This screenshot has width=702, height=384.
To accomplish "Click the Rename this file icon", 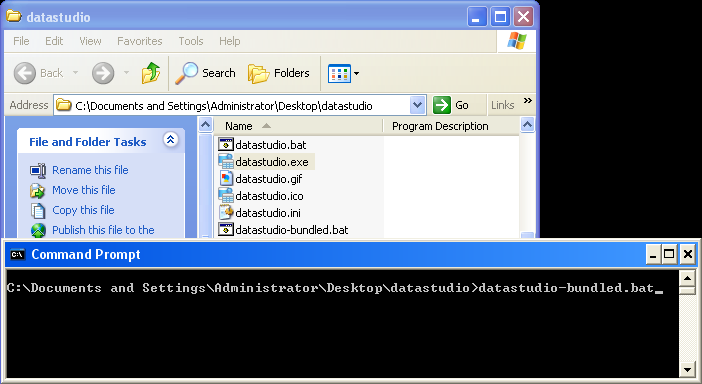I will pyautogui.click(x=38, y=170).
